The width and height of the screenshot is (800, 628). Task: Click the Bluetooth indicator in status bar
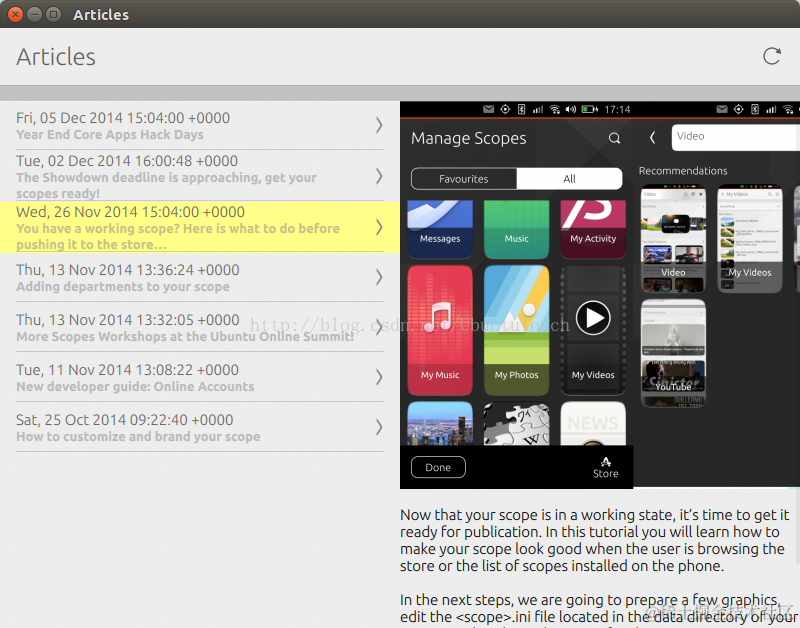click(521, 109)
